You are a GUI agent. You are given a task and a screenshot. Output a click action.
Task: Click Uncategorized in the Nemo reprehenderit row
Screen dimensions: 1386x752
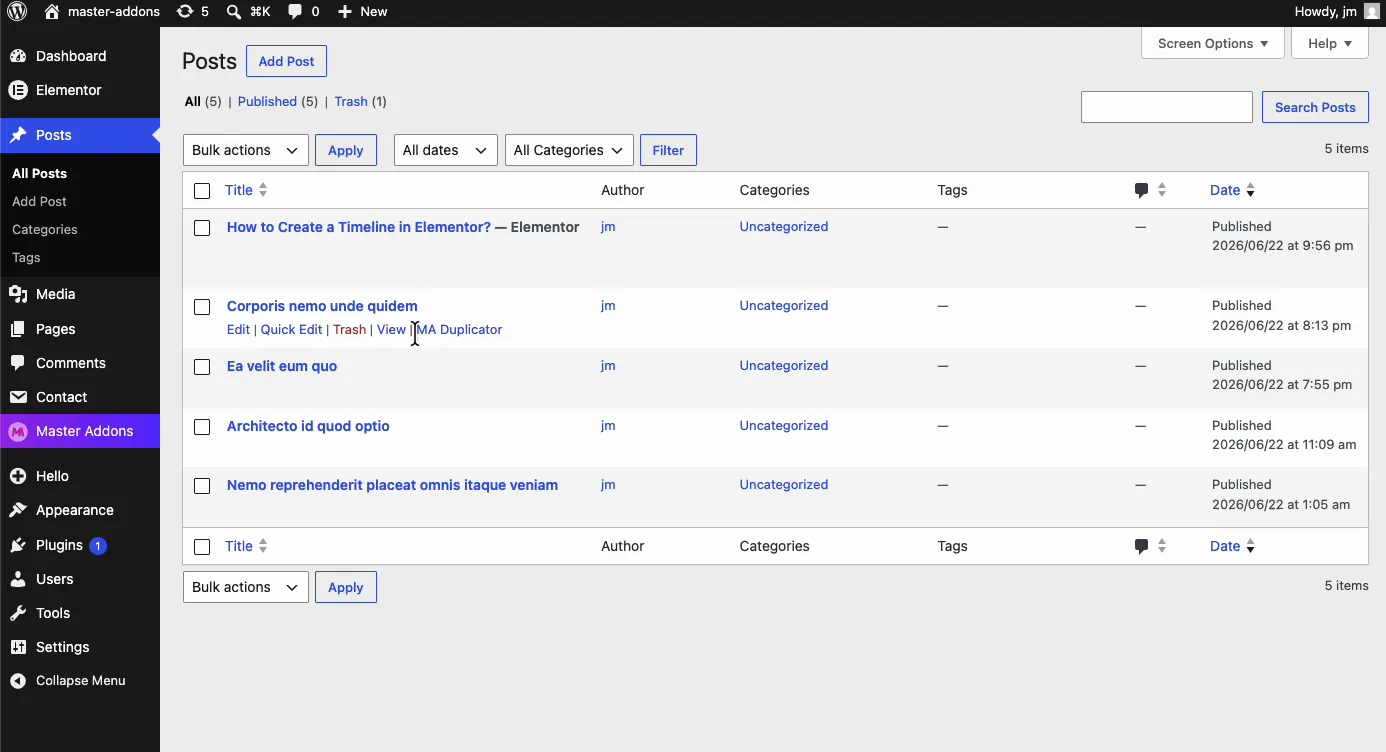coord(784,485)
